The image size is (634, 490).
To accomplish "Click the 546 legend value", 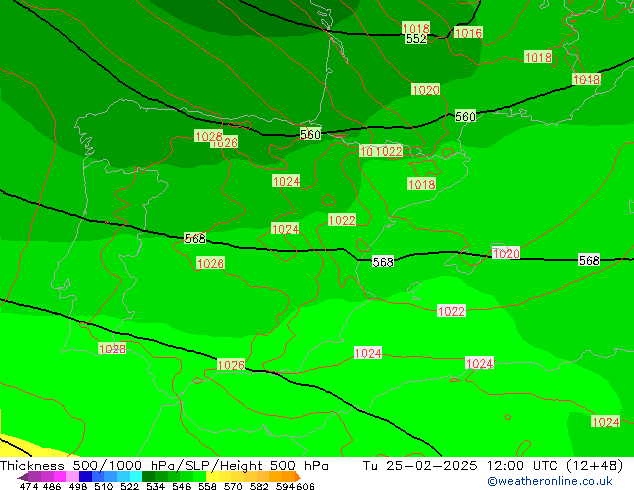I will pos(182,486).
